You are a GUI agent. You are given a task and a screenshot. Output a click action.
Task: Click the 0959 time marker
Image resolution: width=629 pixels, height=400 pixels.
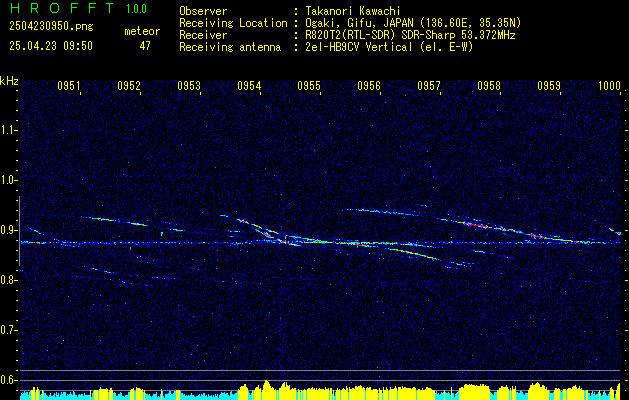point(549,85)
